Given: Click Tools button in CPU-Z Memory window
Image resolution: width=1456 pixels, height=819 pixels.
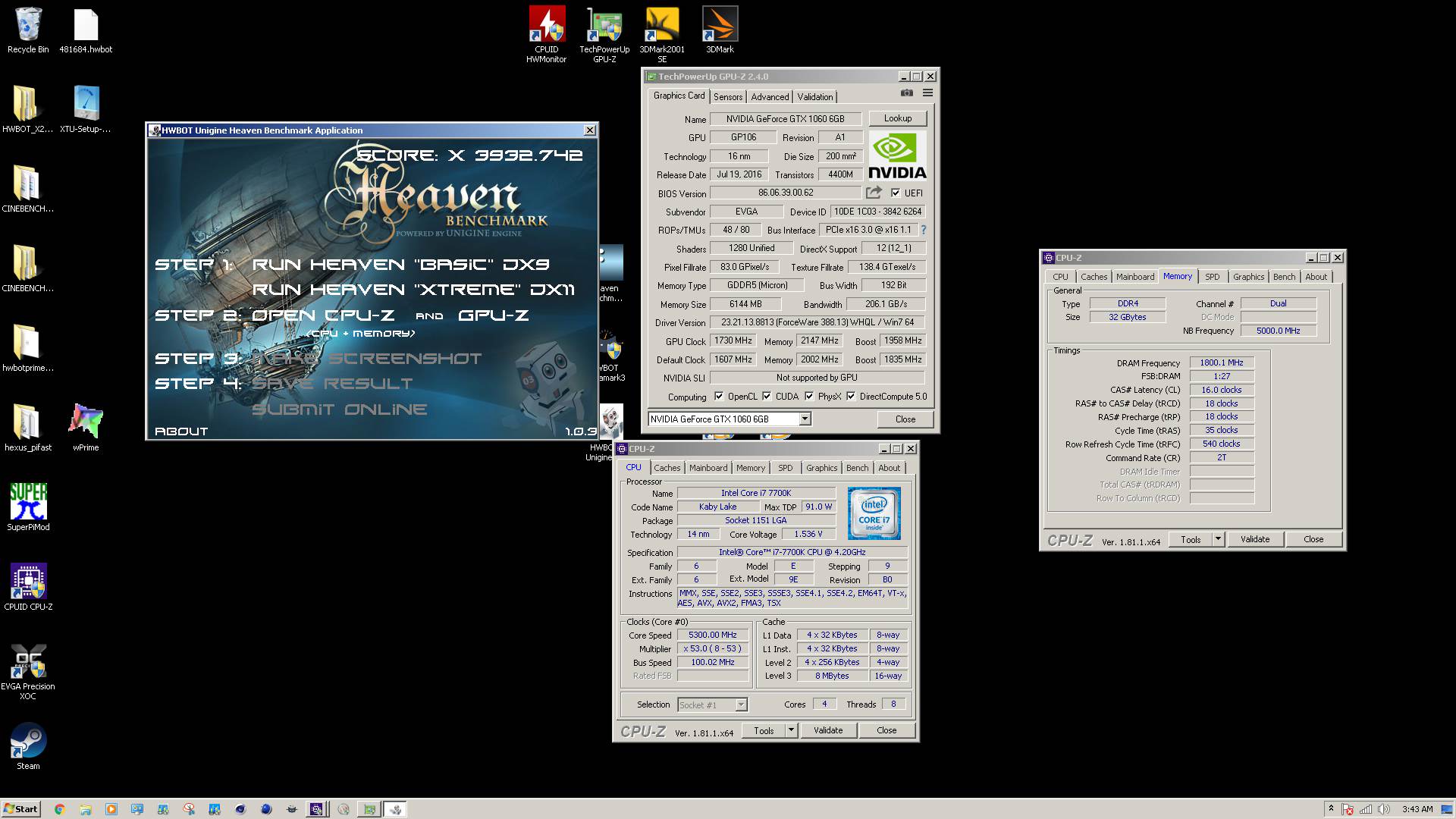Looking at the screenshot, I should pos(1191,539).
